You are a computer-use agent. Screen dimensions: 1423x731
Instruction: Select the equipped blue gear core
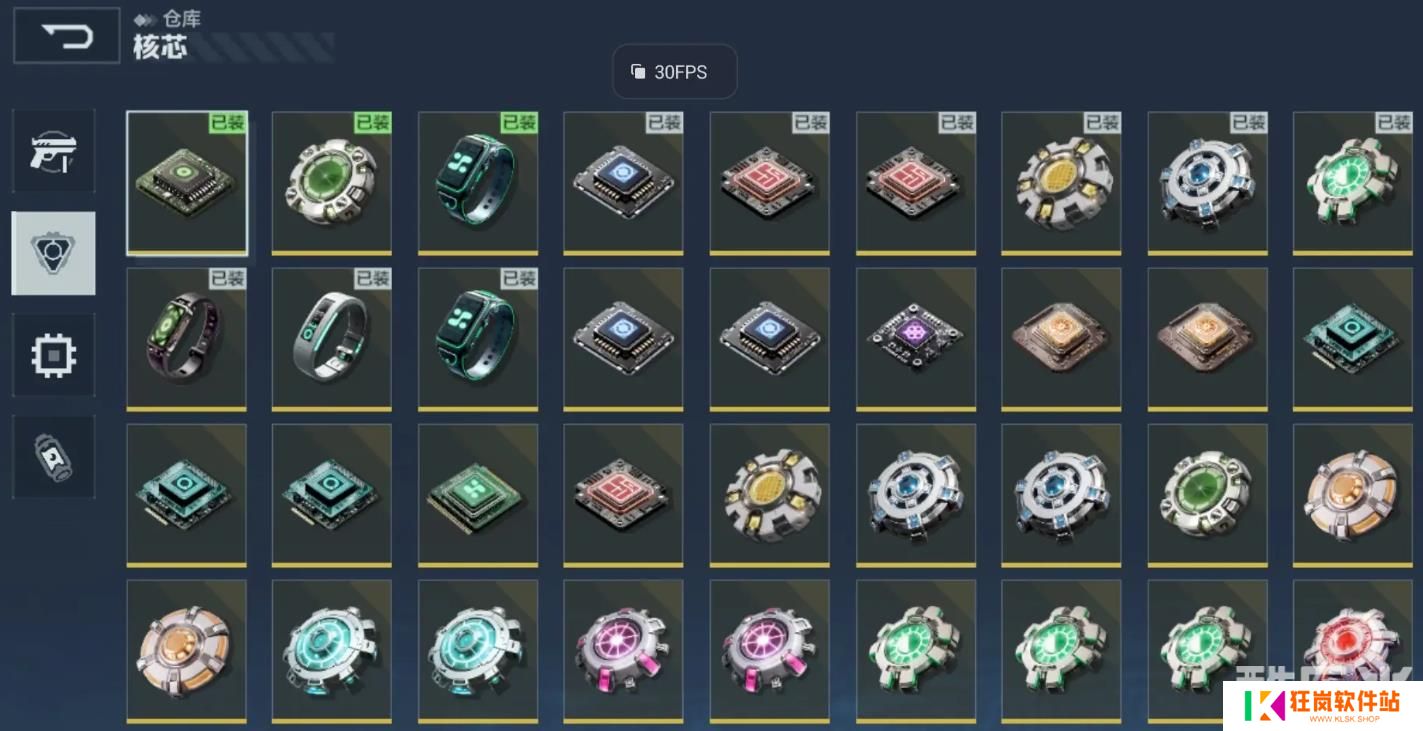tap(1208, 183)
